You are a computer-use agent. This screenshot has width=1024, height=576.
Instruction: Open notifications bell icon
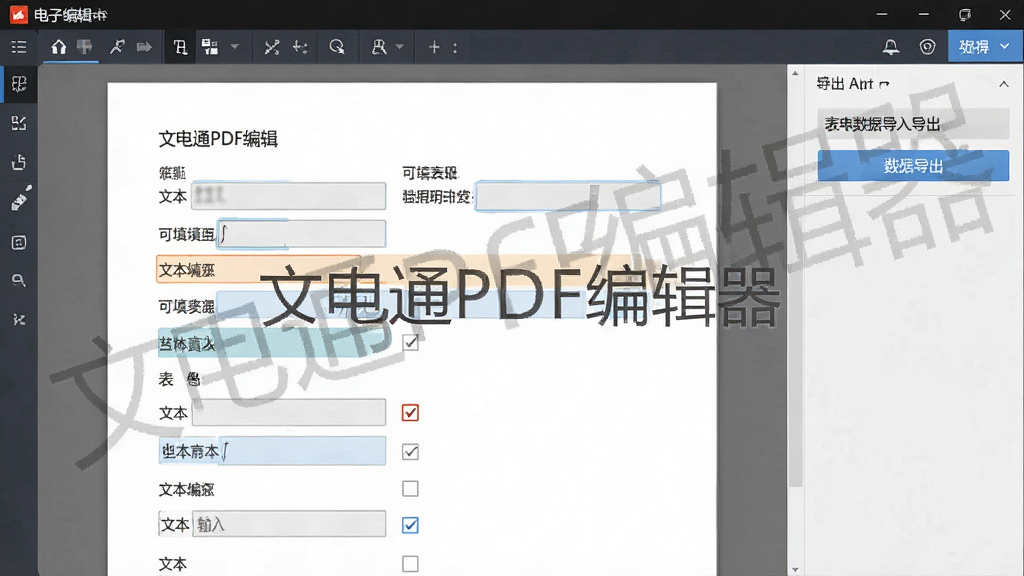[891, 47]
